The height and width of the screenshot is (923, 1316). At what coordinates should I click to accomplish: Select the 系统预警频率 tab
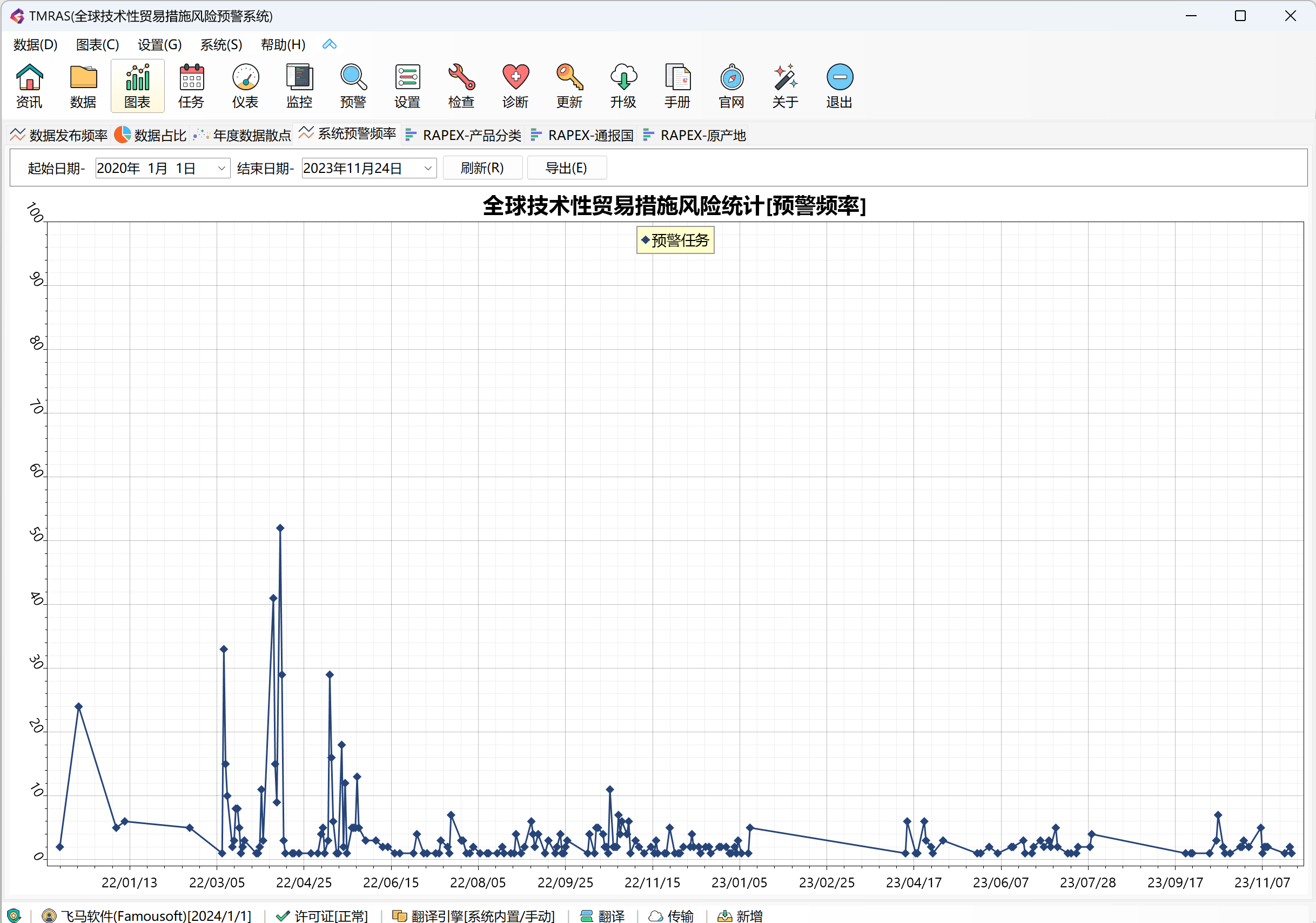tap(347, 133)
